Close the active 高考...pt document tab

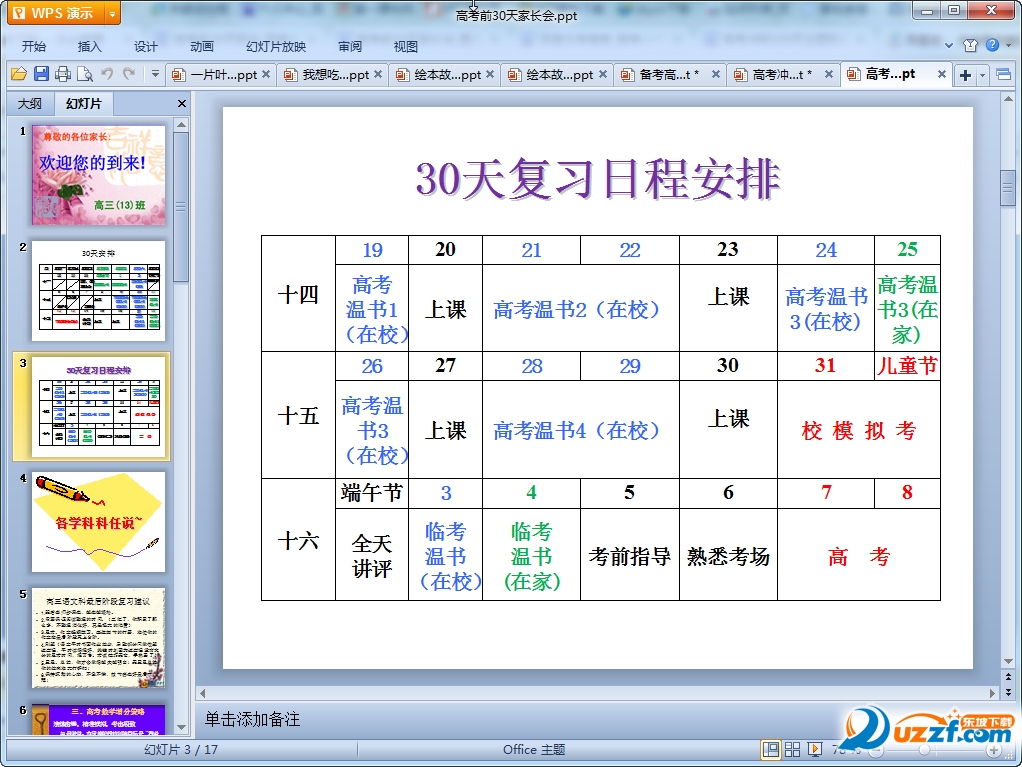(x=942, y=74)
